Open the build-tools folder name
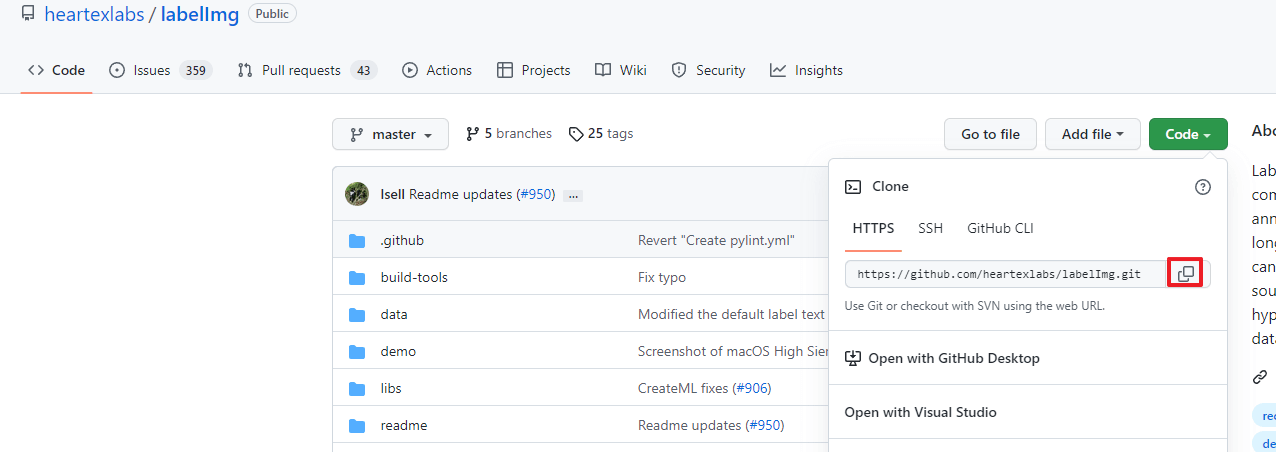Screen dimensions: 1276x452 point(414,277)
